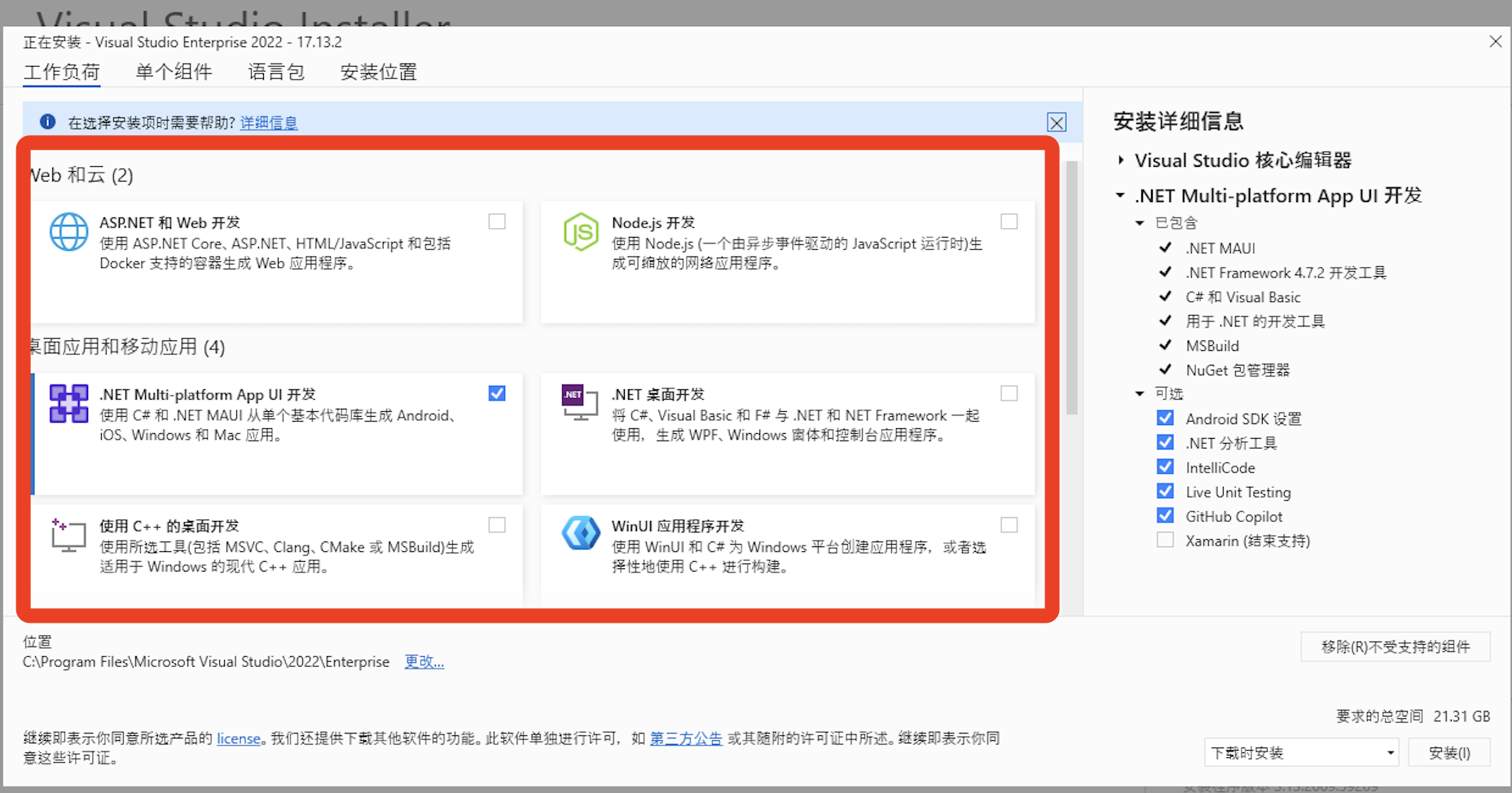Open the 下载时安装 dropdown

tap(1390, 753)
